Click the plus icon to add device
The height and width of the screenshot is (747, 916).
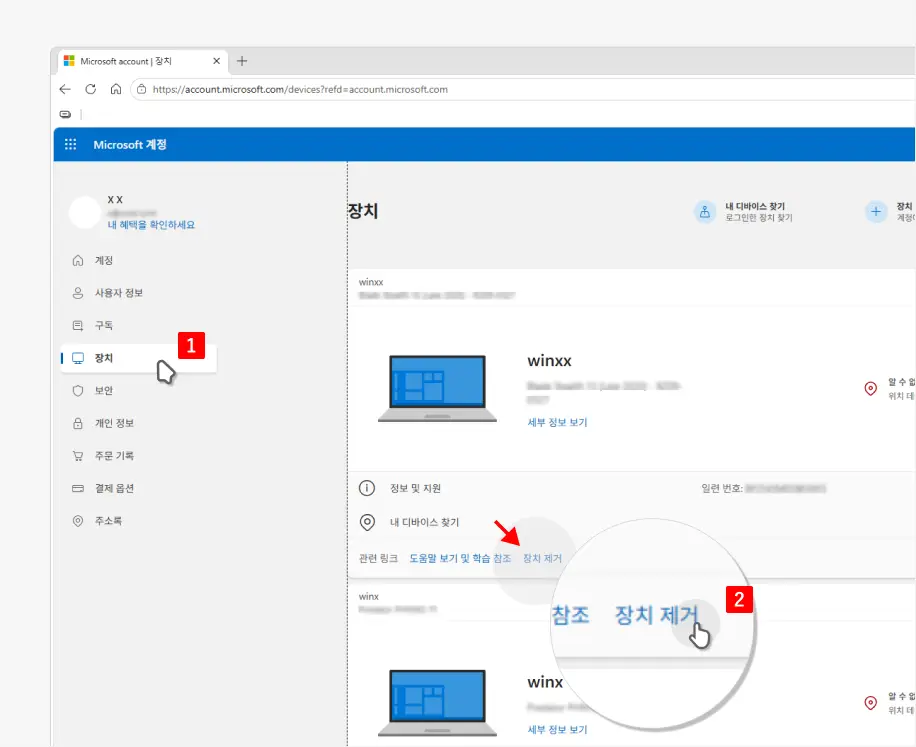point(876,211)
